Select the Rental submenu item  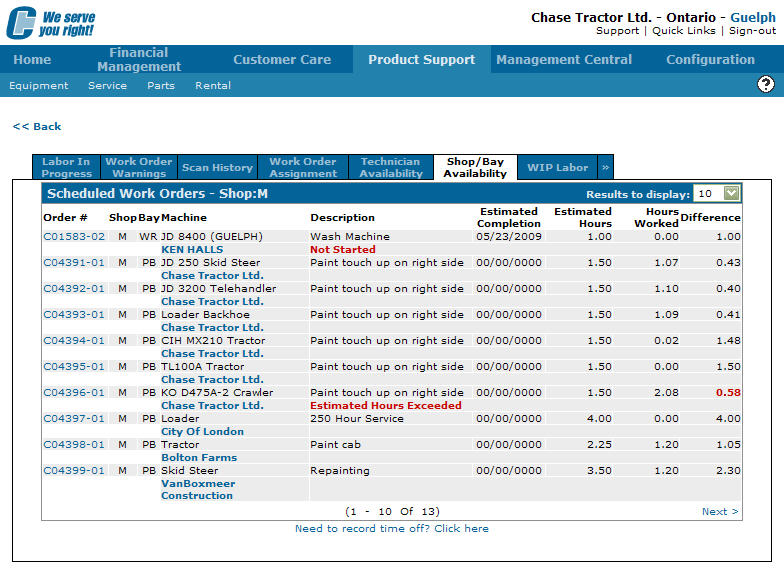click(212, 86)
